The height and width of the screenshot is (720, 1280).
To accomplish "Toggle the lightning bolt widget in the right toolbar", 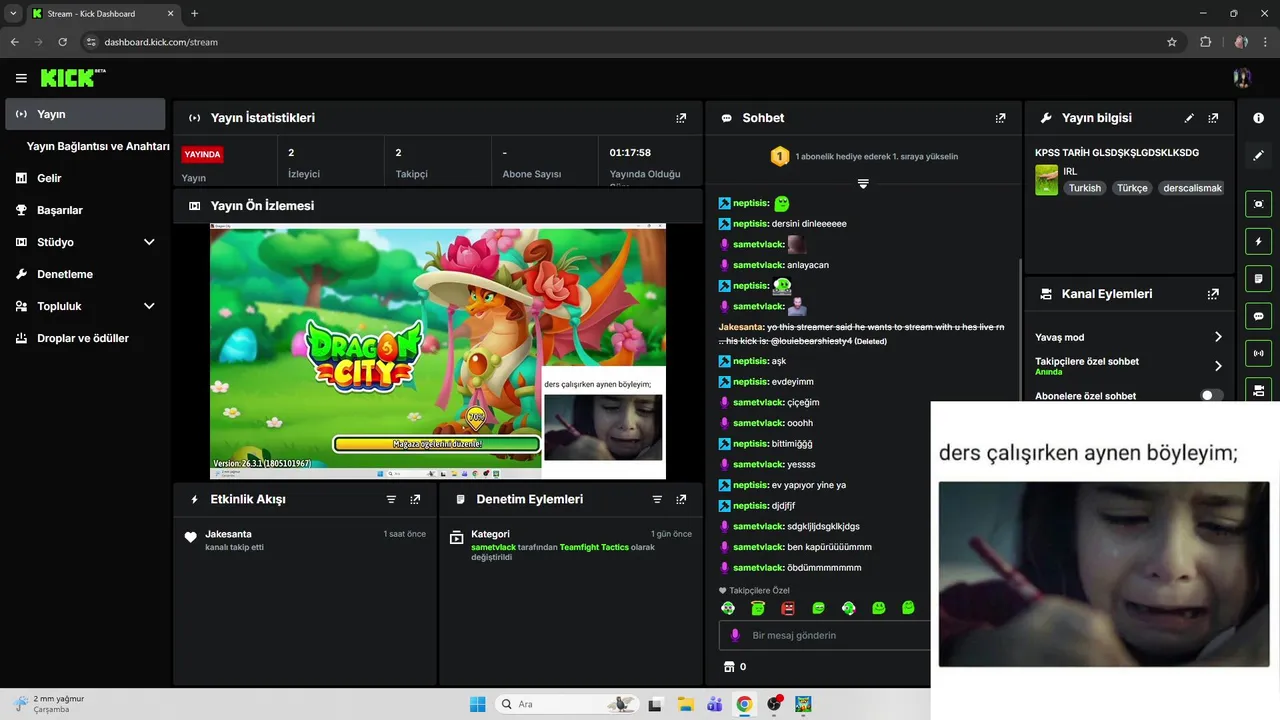I will [1258, 241].
